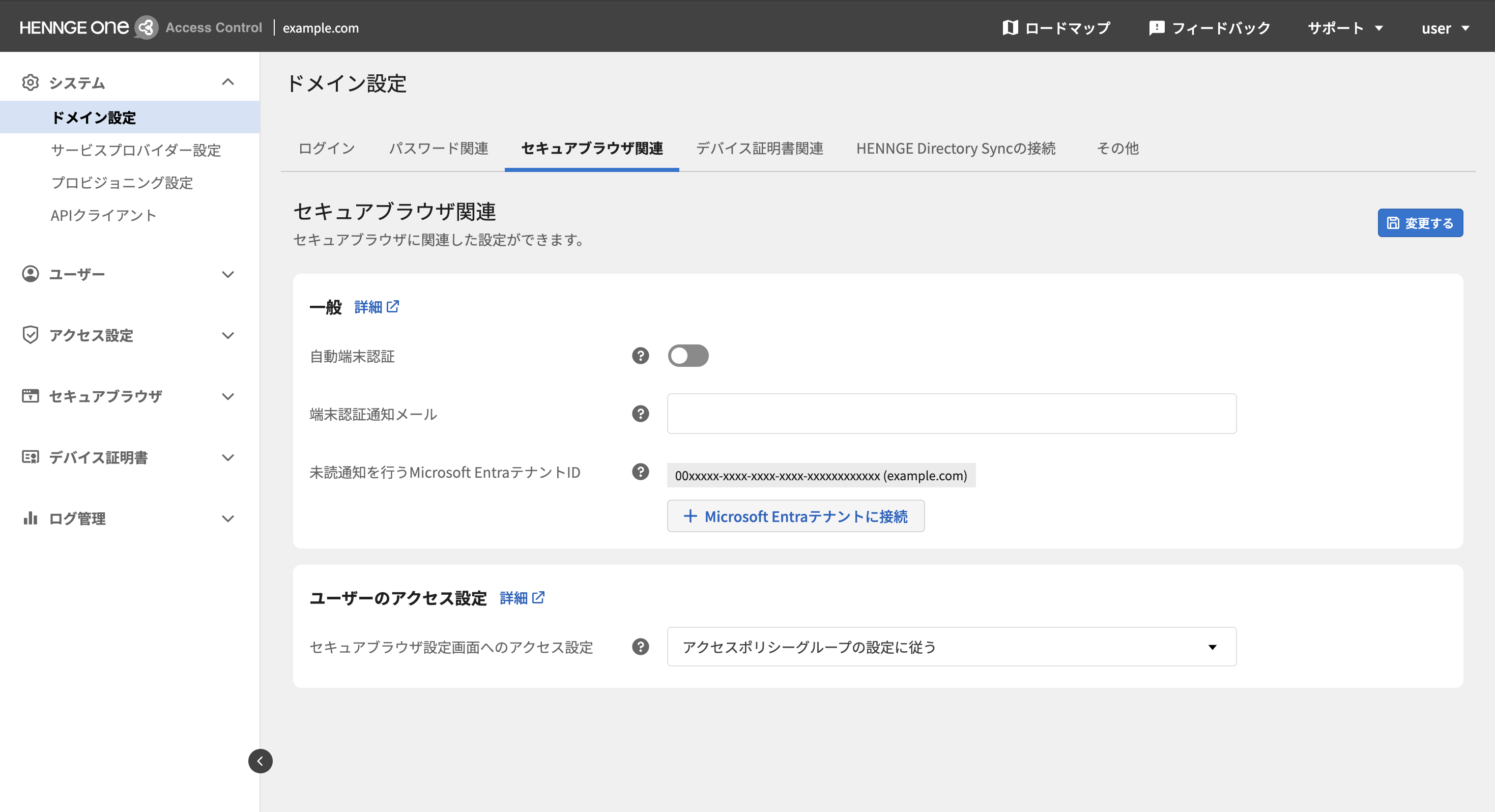Toggle the 自動端末認証 switch

coord(688,356)
